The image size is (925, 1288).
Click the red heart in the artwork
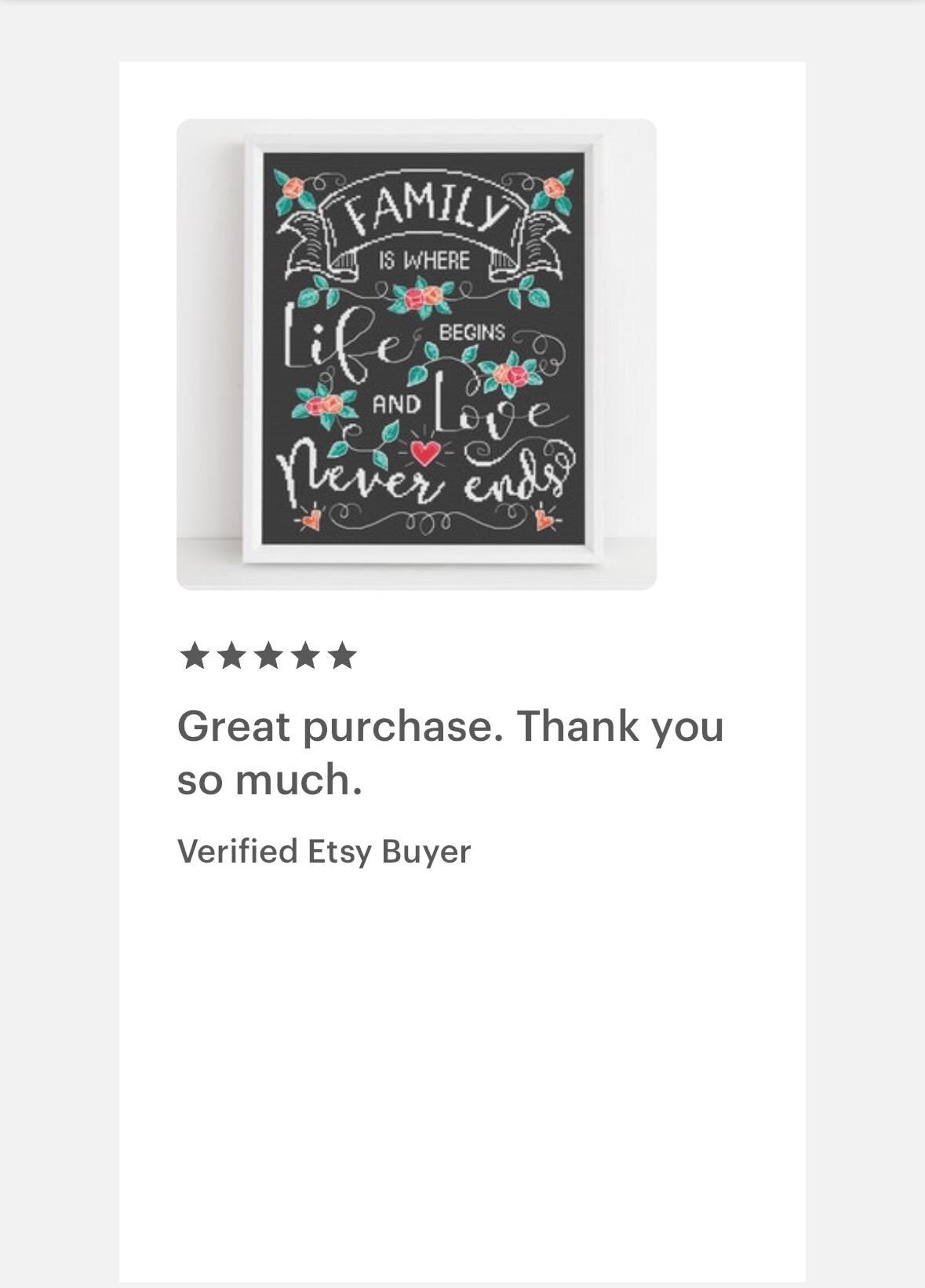[x=426, y=453]
